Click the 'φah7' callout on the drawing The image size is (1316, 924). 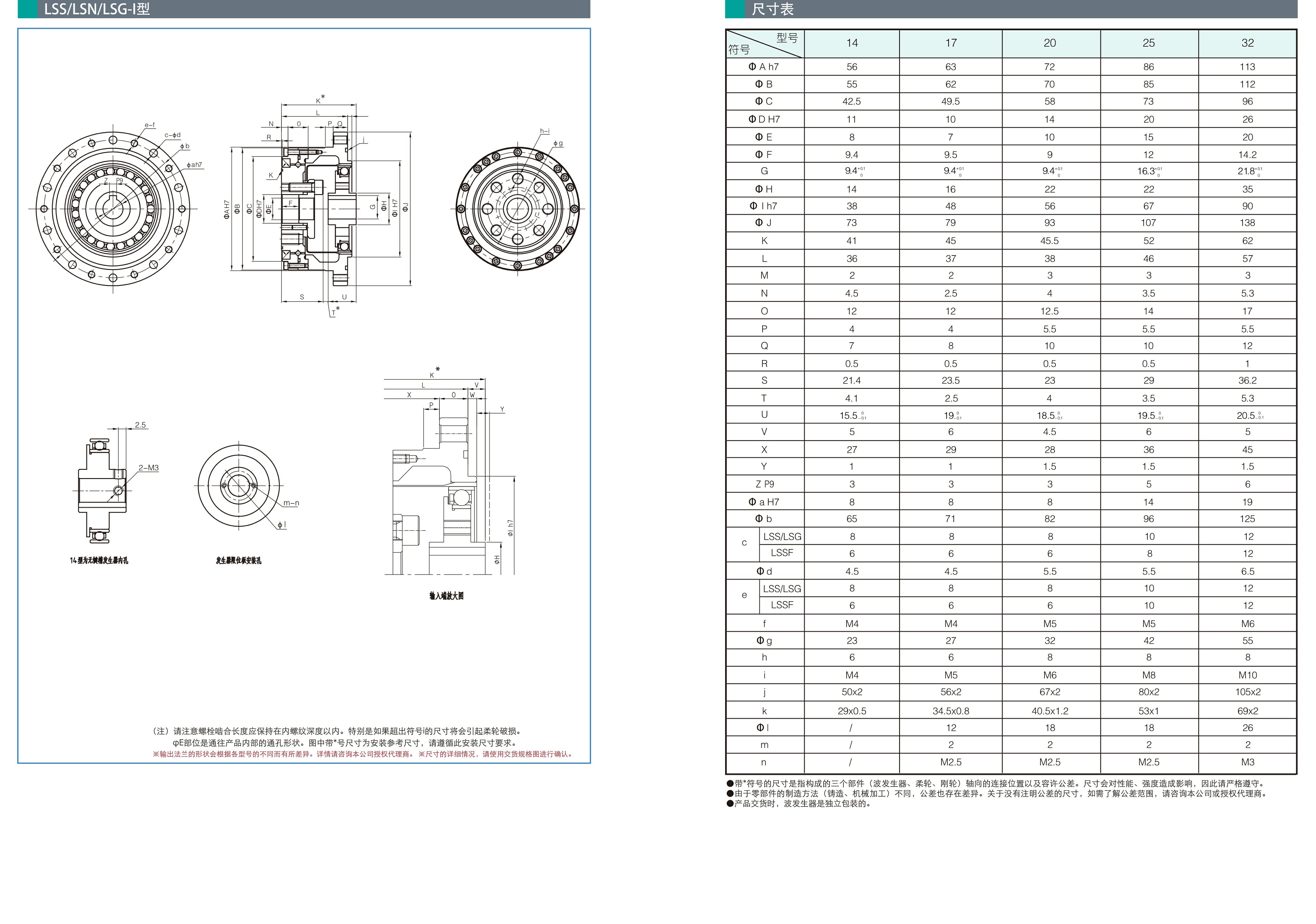tap(194, 165)
